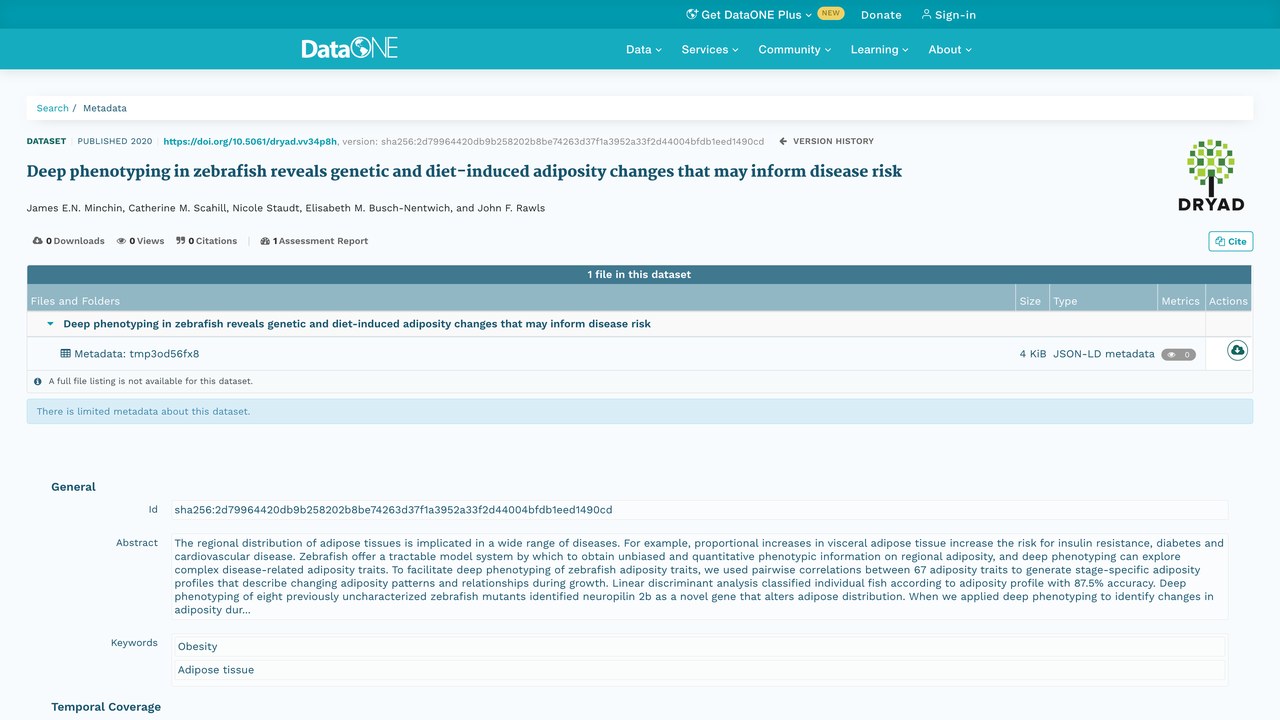Open the Data menu
This screenshot has width=1280, height=720.
644,49
